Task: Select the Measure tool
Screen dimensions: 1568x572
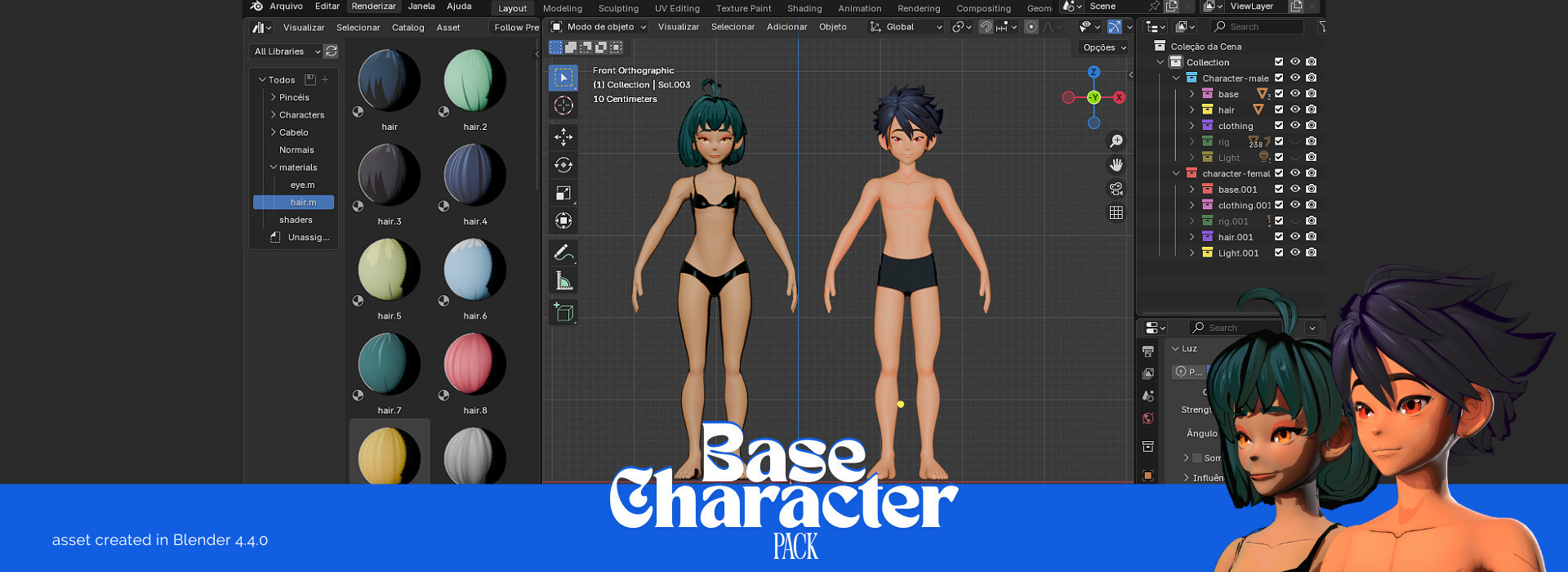Action: [x=563, y=281]
